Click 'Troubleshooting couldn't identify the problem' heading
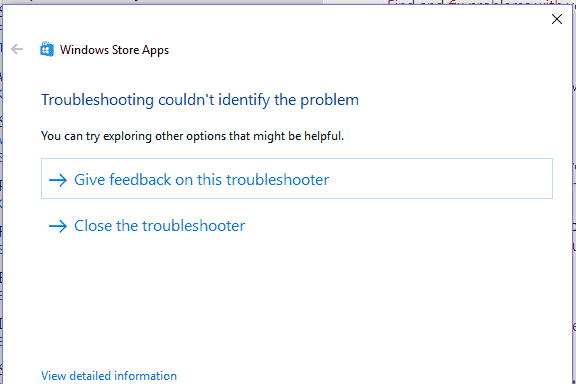 [200, 100]
